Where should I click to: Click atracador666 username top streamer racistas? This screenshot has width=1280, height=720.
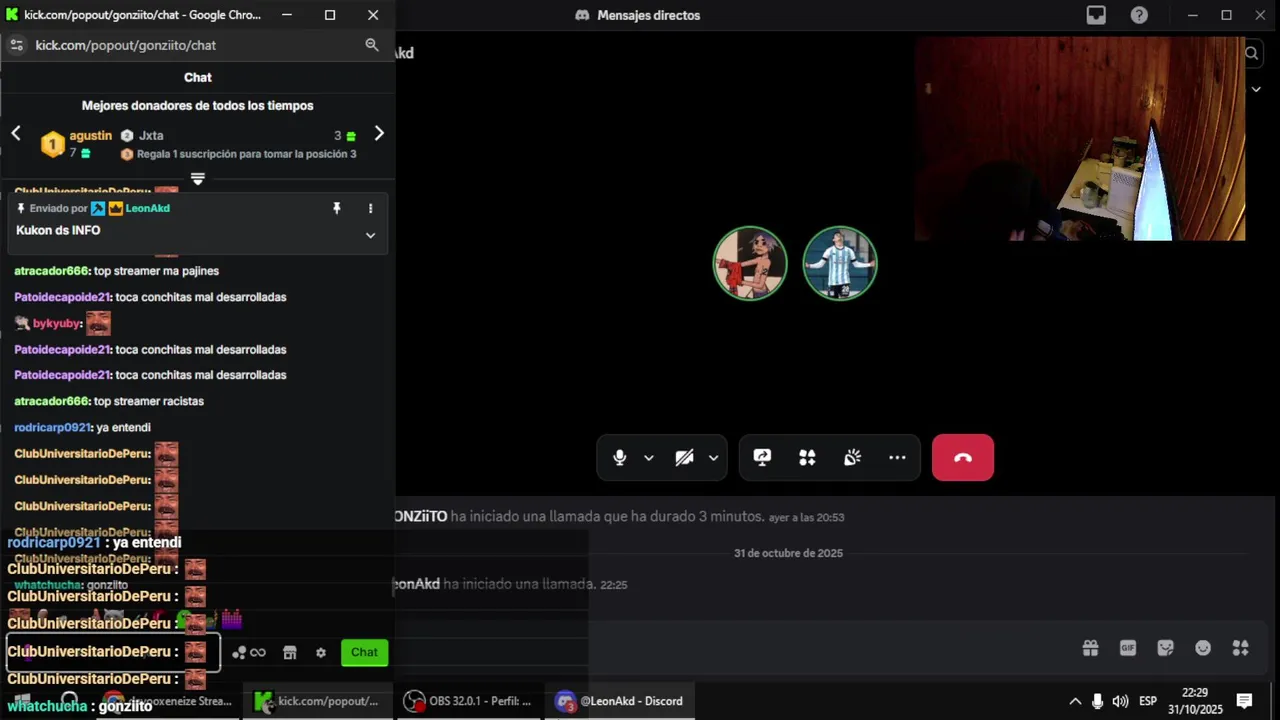tap(52, 401)
